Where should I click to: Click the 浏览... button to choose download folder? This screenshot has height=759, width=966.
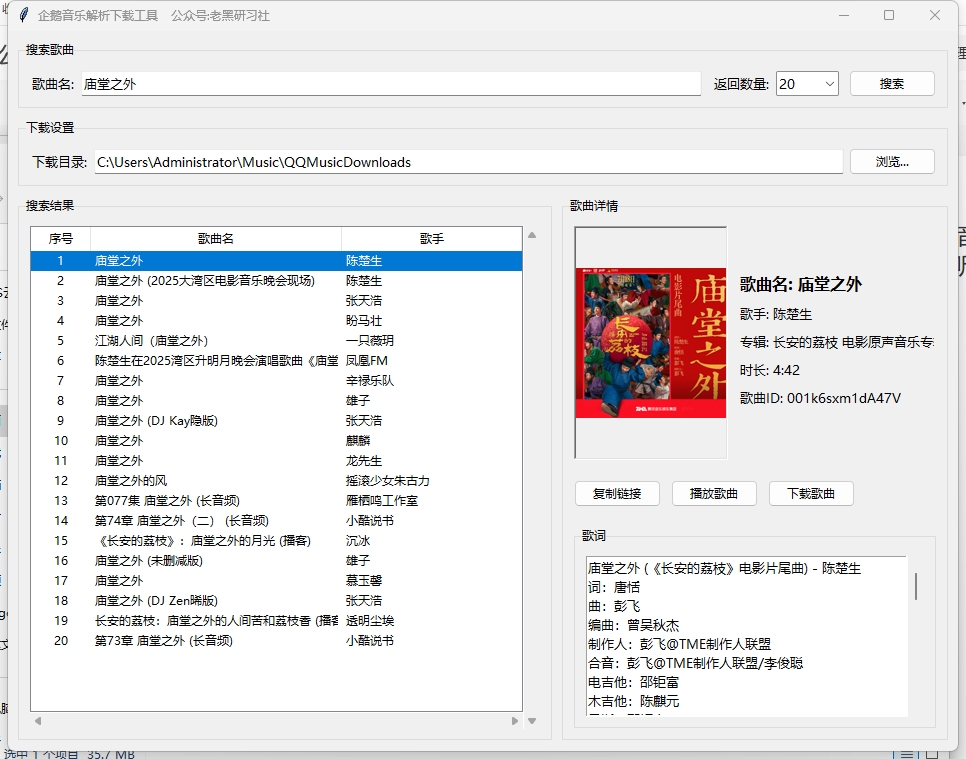(891, 160)
